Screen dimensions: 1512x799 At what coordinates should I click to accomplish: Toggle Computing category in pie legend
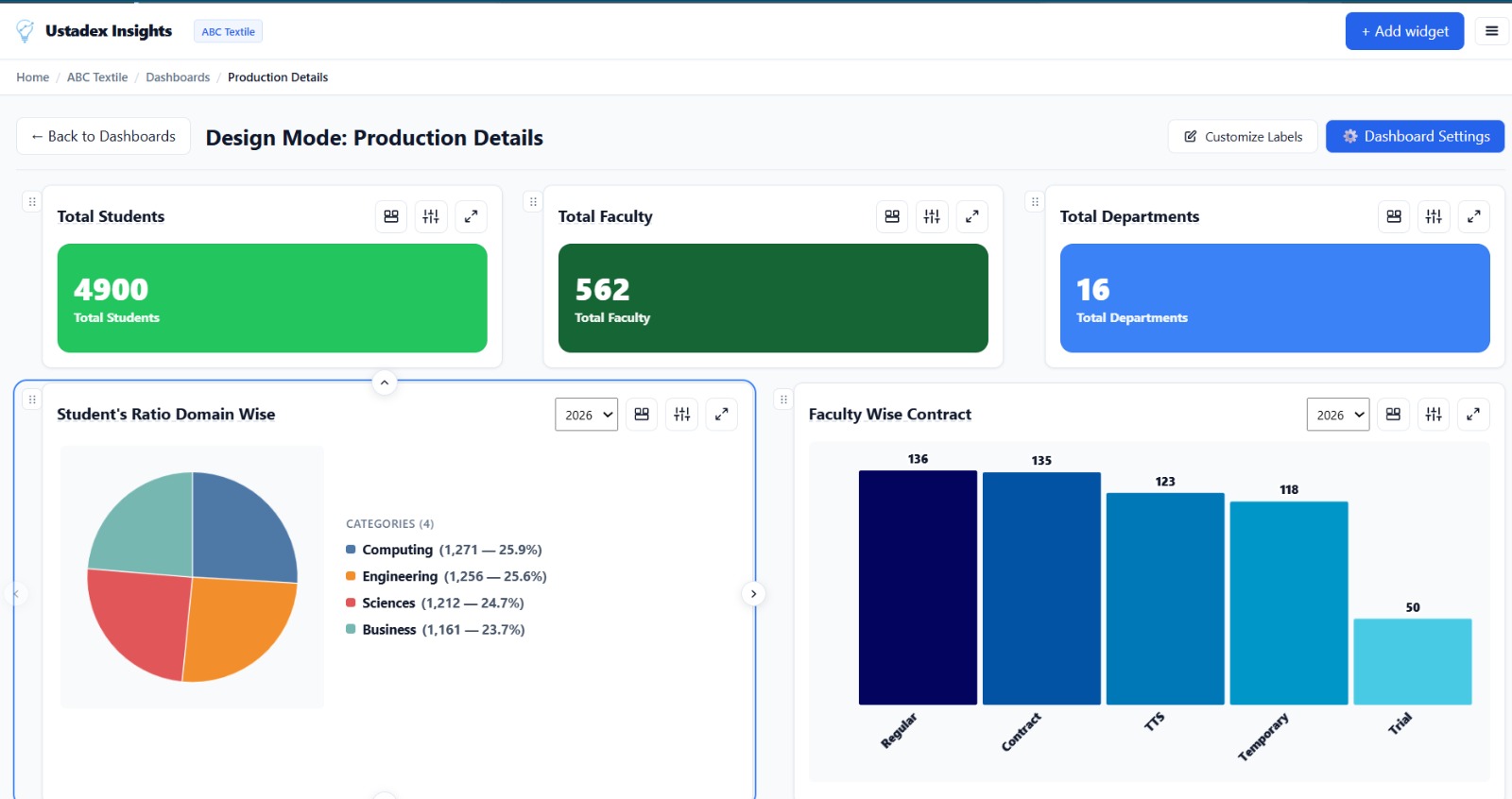point(443,550)
